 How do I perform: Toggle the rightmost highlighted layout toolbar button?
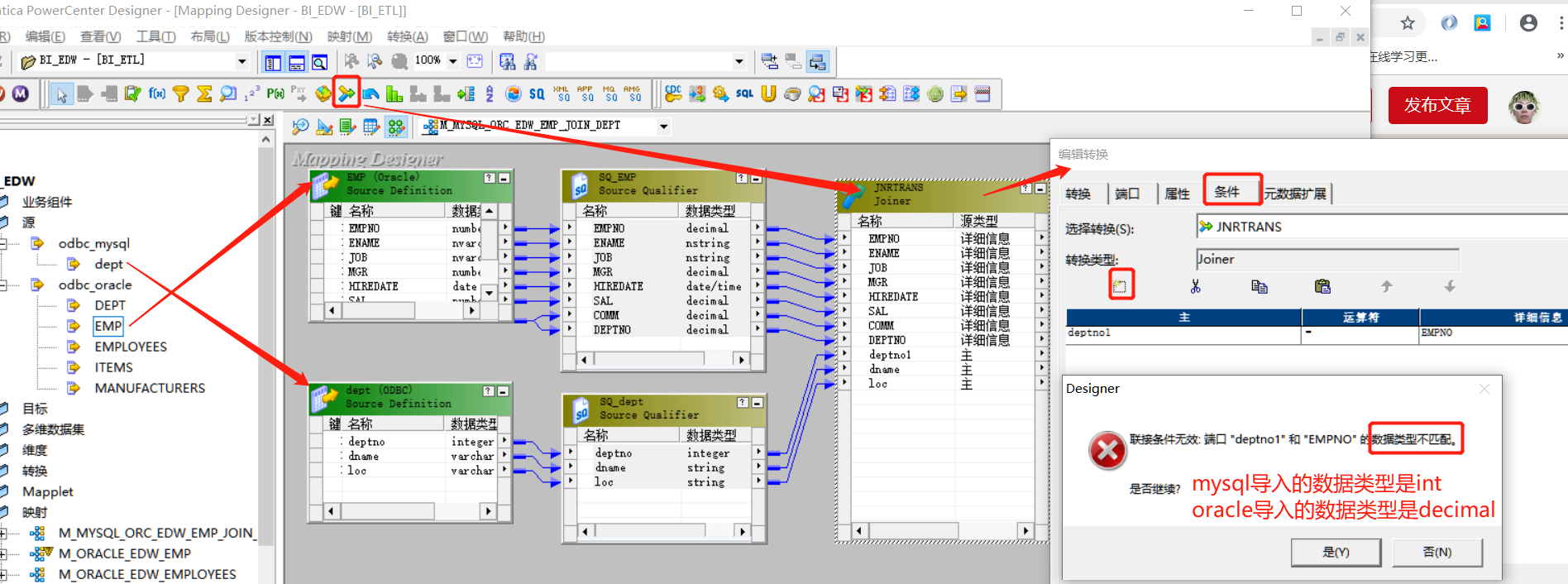[x=817, y=62]
